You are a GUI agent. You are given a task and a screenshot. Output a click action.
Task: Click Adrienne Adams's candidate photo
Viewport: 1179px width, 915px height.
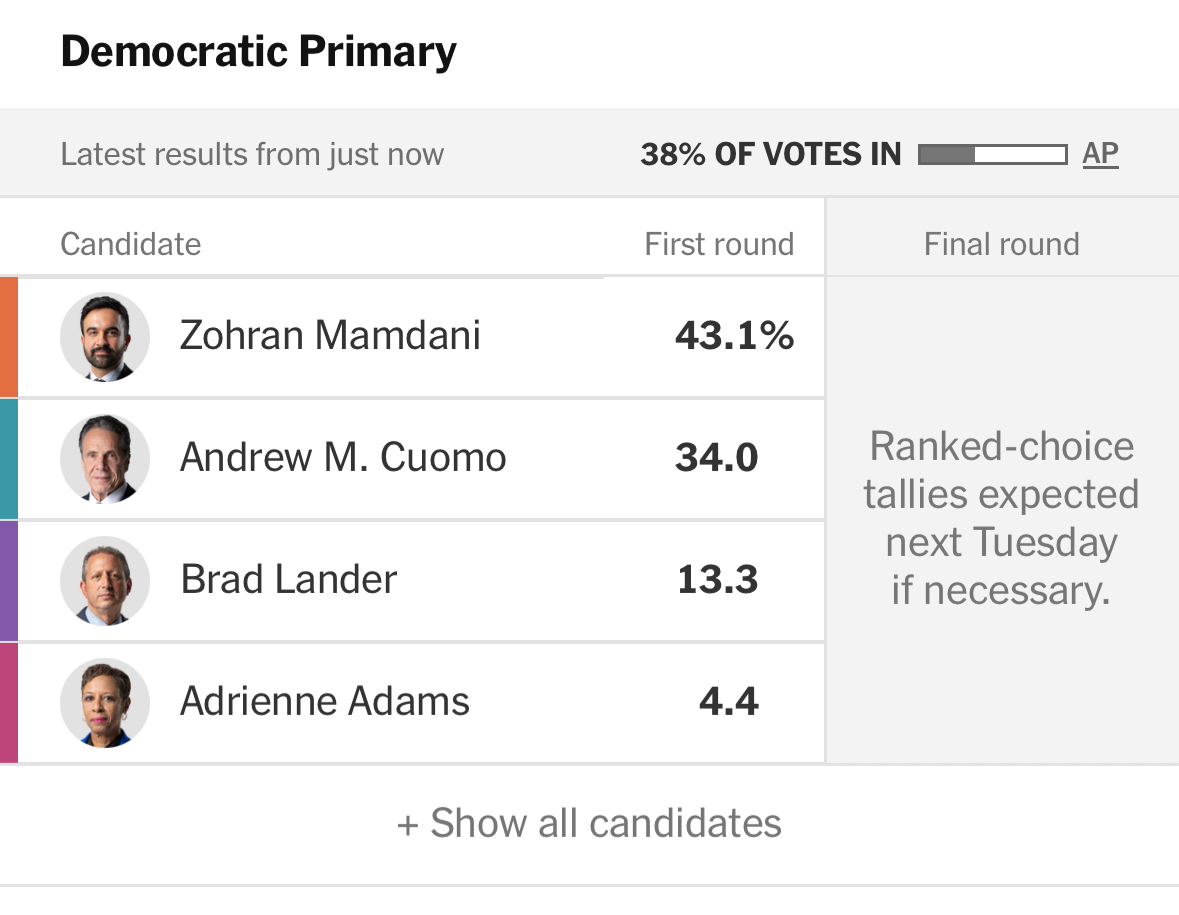[x=105, y=703]
